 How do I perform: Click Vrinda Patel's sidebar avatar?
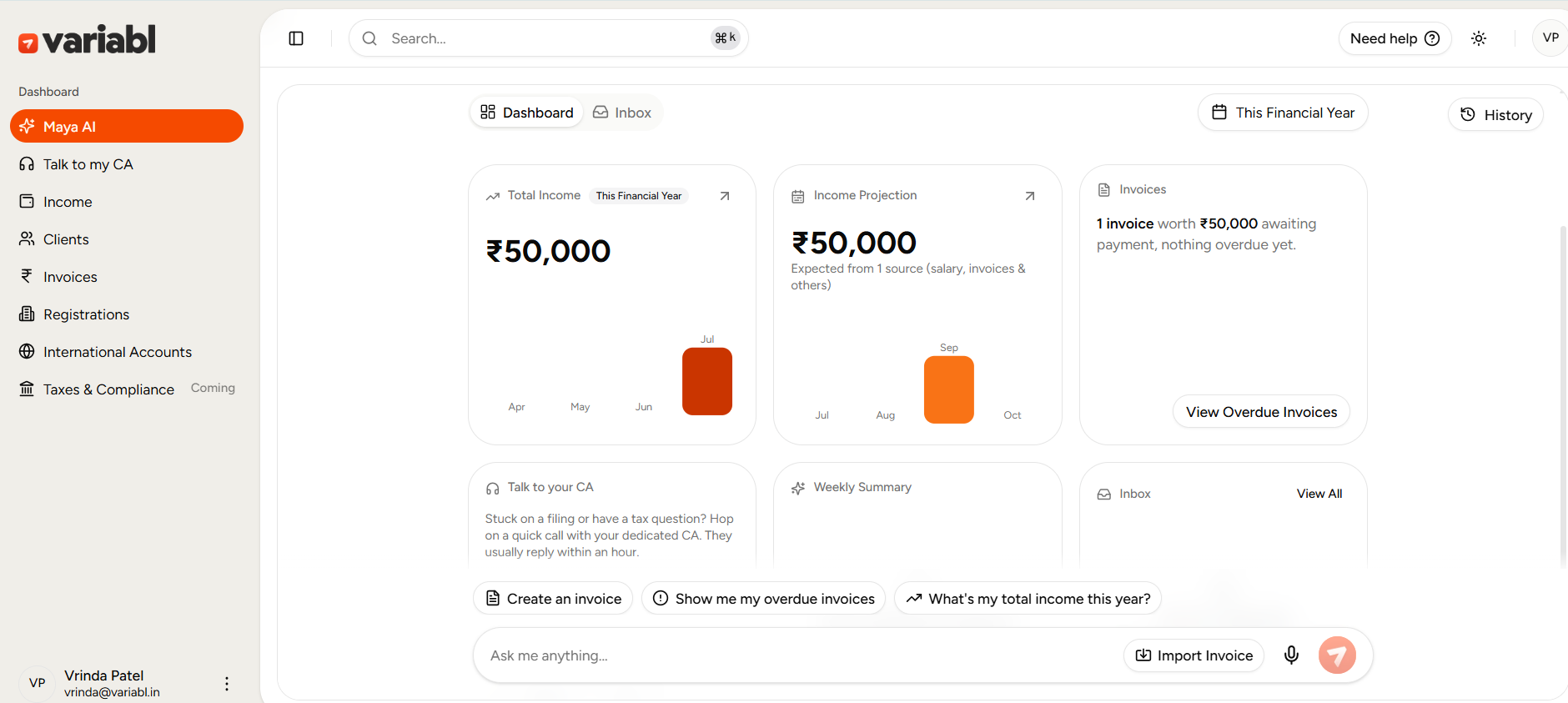point(38,683)
